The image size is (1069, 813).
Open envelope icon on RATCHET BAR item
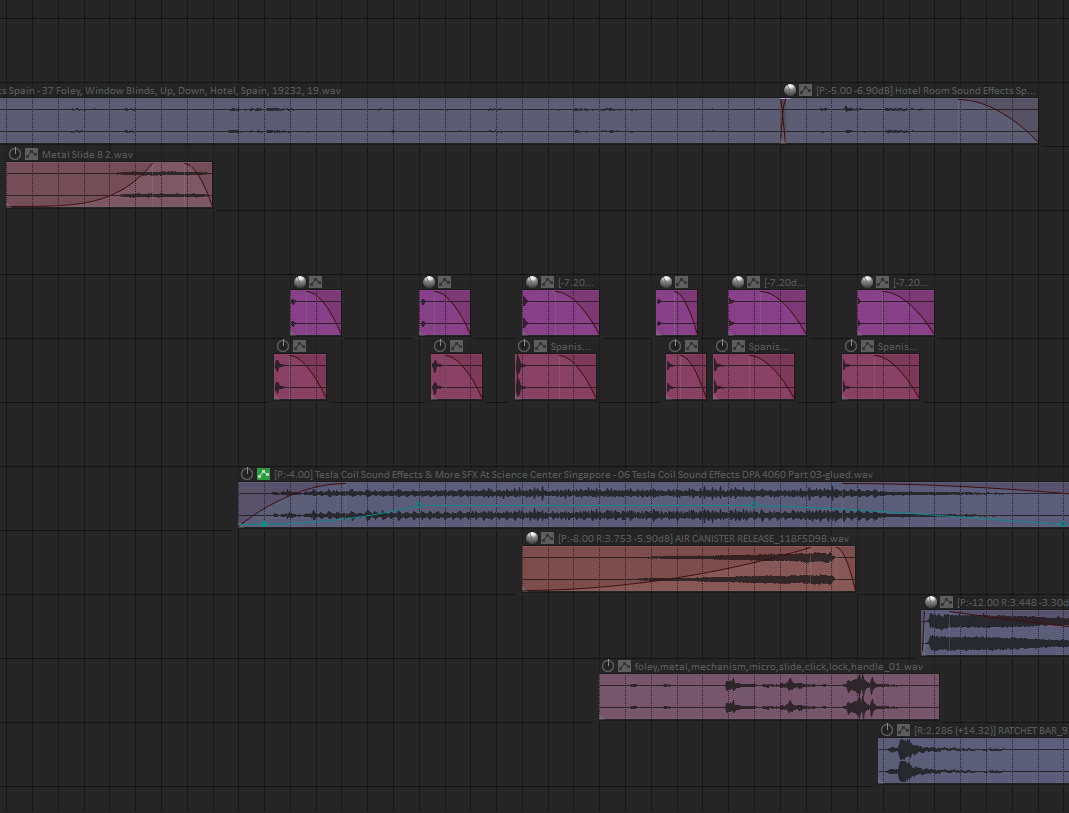coord(903,730)
